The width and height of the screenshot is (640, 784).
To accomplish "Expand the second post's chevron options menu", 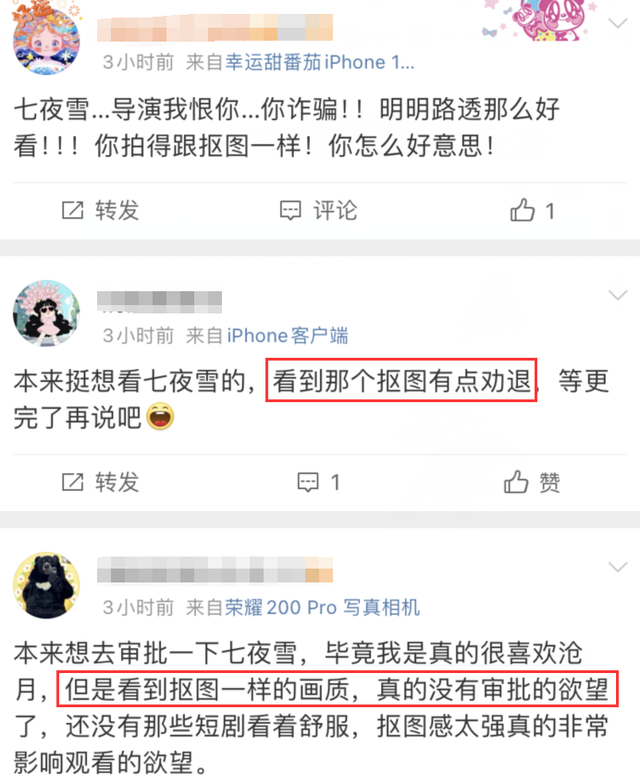I will [618, 296].
